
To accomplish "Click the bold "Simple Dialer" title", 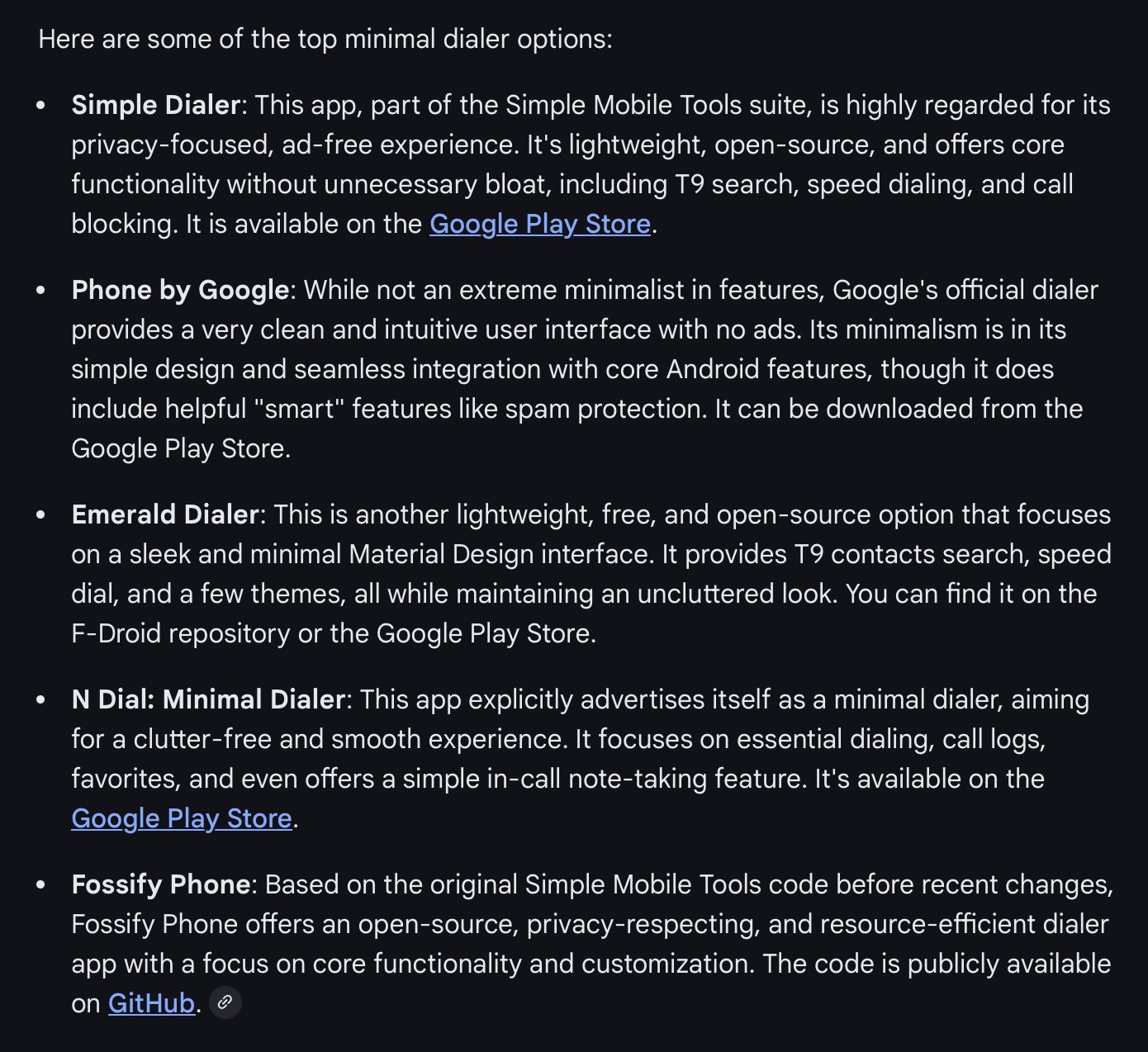I will tap(155, 105).
